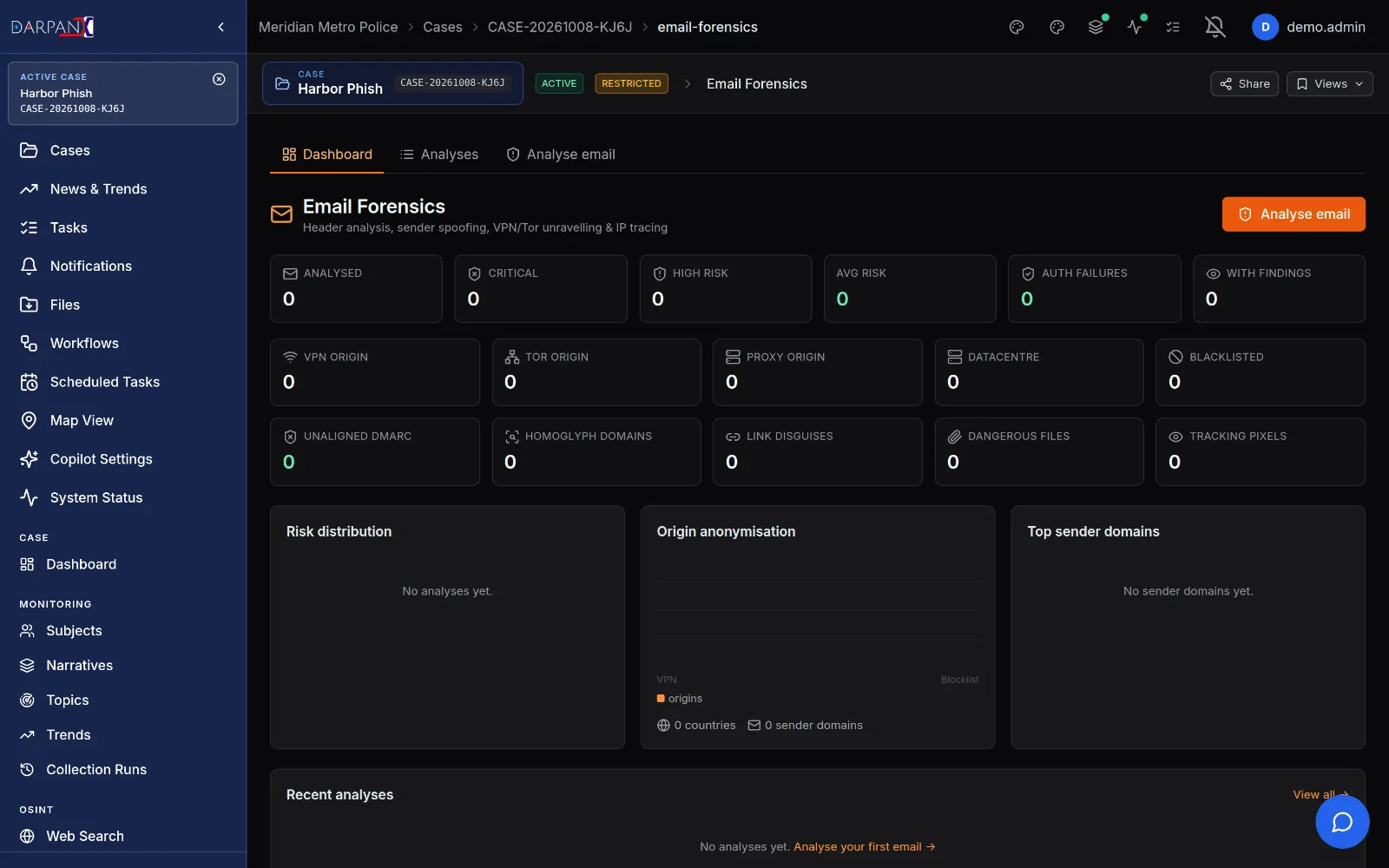This screenshot has height=868, width=1389.
Task: Open System Status page
Action: point(123,498)
